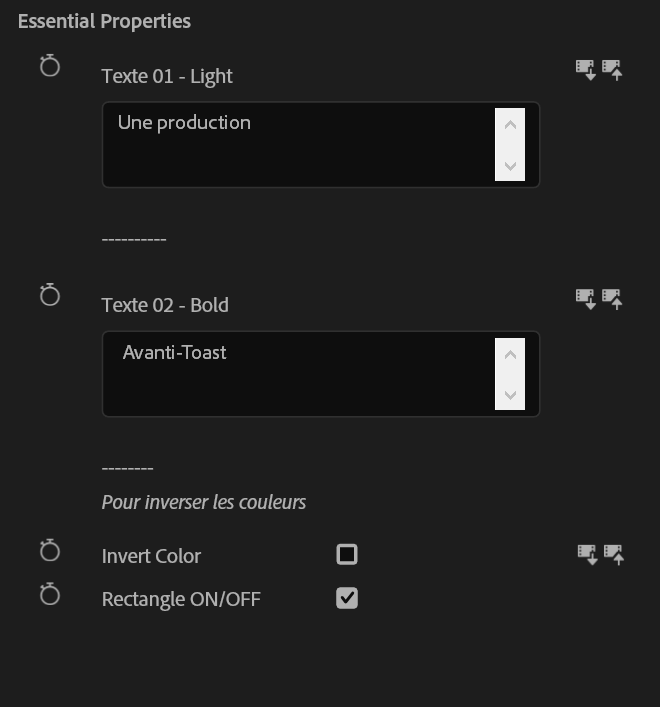Pull Texte 01 - Light from primary comp
The image size is (660, 707).
[586, 70]
